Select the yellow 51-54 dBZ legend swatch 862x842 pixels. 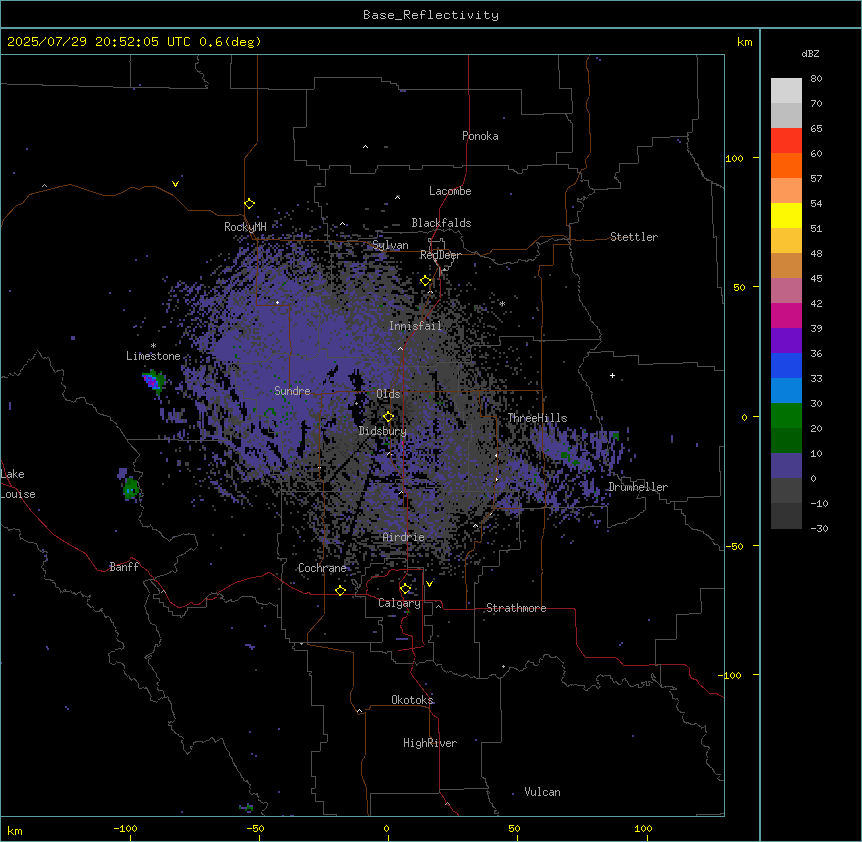786,215
